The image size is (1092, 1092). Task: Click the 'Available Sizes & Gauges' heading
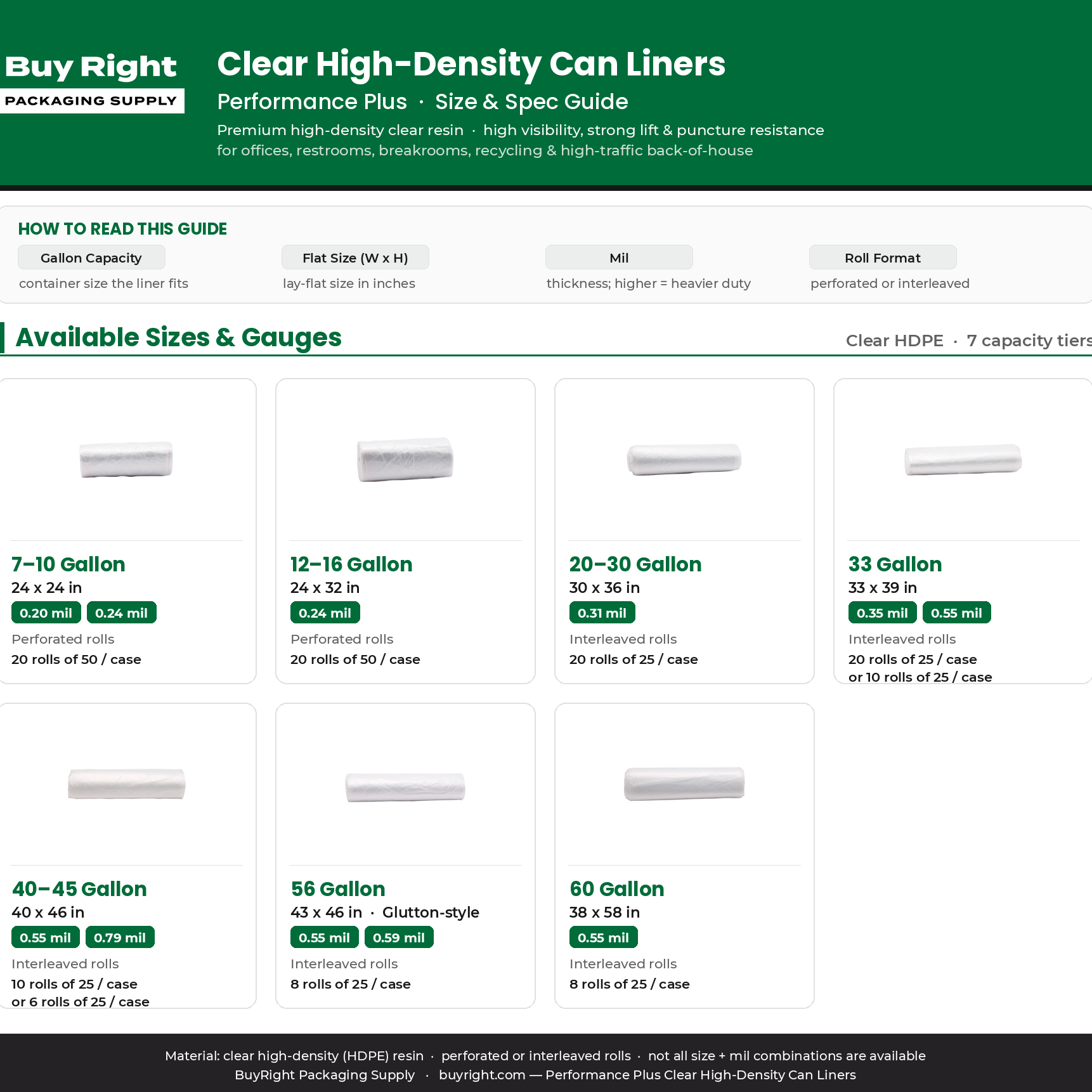pyautogui.click(x=179, y=337)
